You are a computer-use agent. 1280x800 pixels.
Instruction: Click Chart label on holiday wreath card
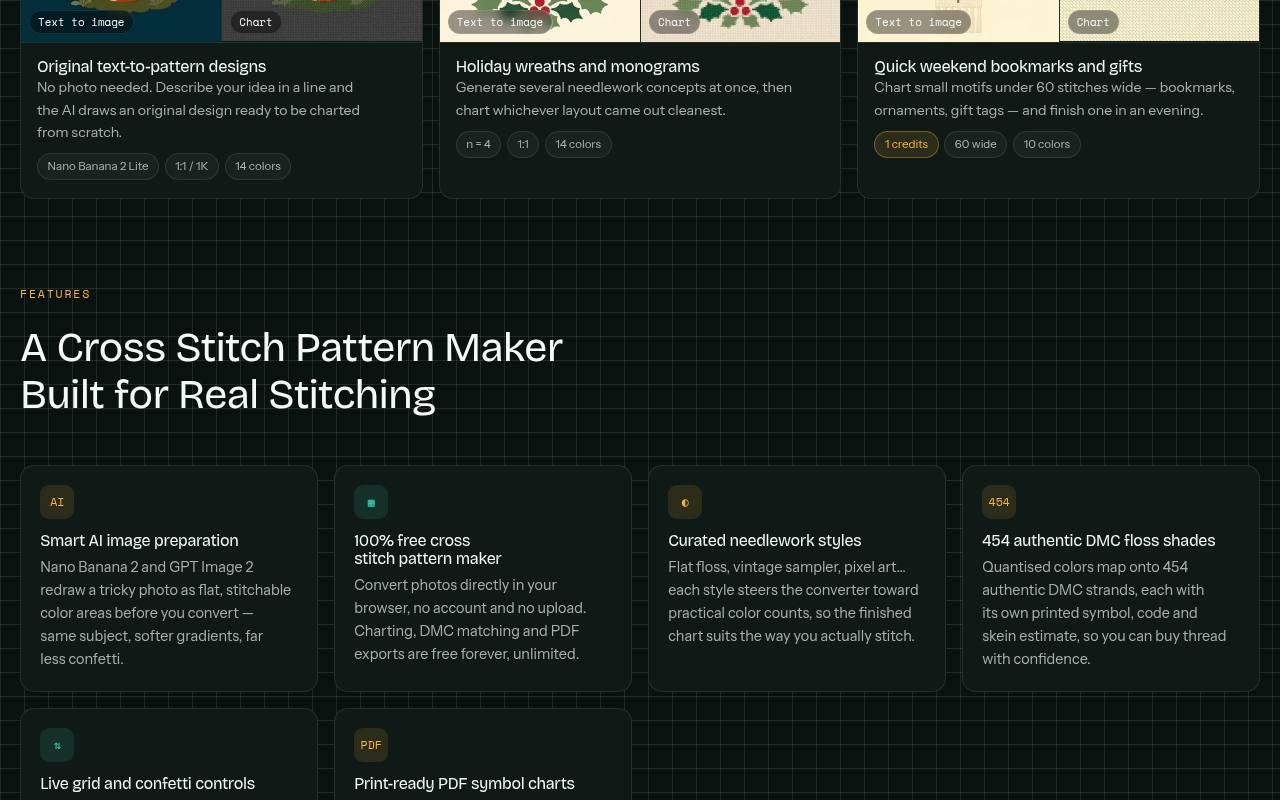pyautogui.click(x=674, y=22)
